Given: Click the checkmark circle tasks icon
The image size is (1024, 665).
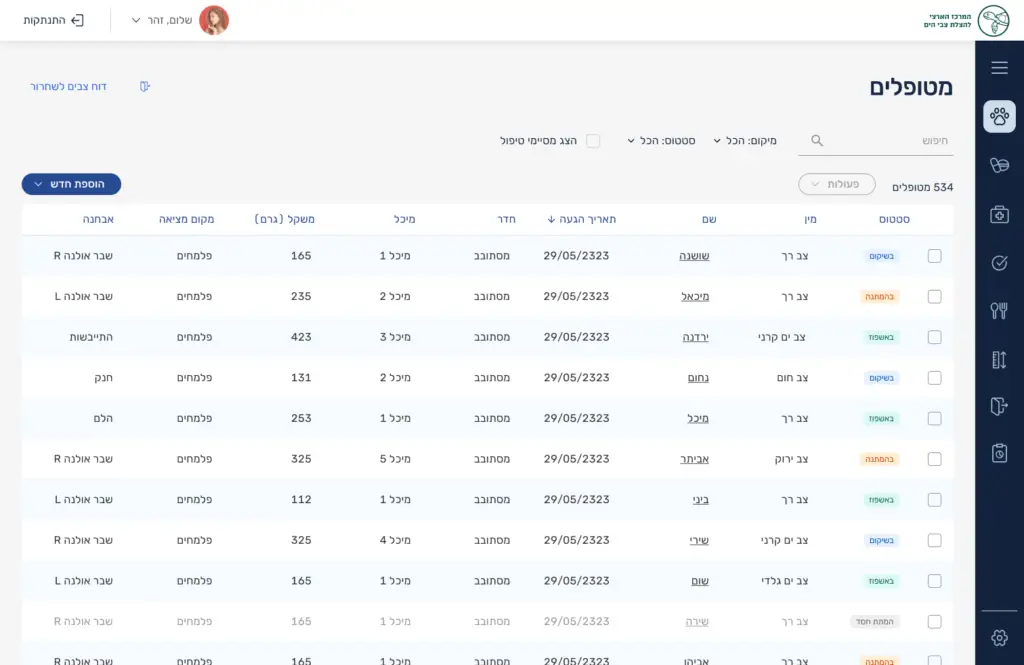Looking at the screenshot, I should point(999,263).
